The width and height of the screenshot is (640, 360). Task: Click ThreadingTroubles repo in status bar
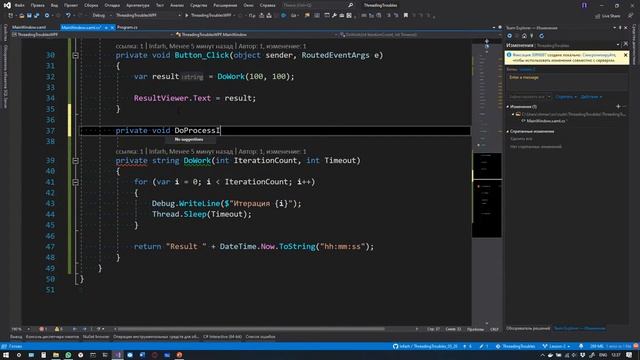pos(516,346)
